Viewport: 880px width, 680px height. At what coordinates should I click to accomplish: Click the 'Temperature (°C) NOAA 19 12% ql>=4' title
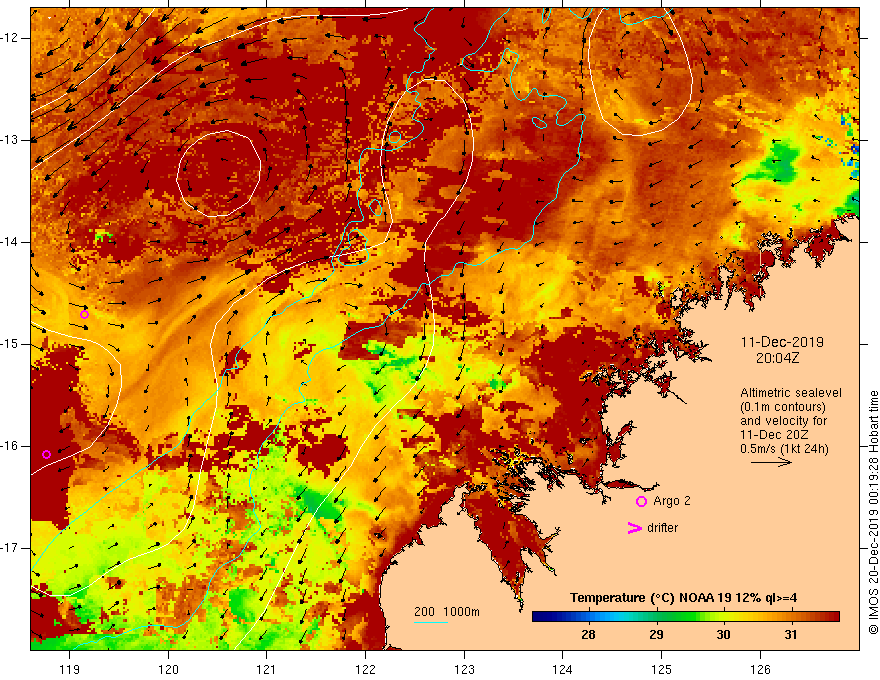684,598
